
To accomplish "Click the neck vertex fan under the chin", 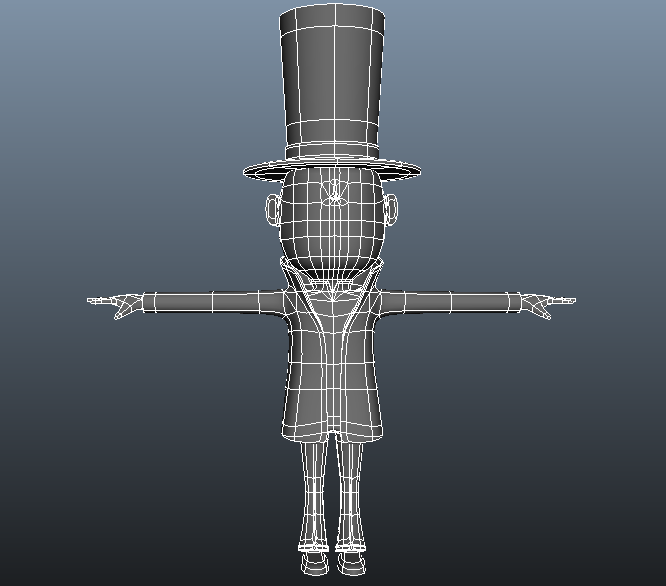I will click(x=333, y=290).
